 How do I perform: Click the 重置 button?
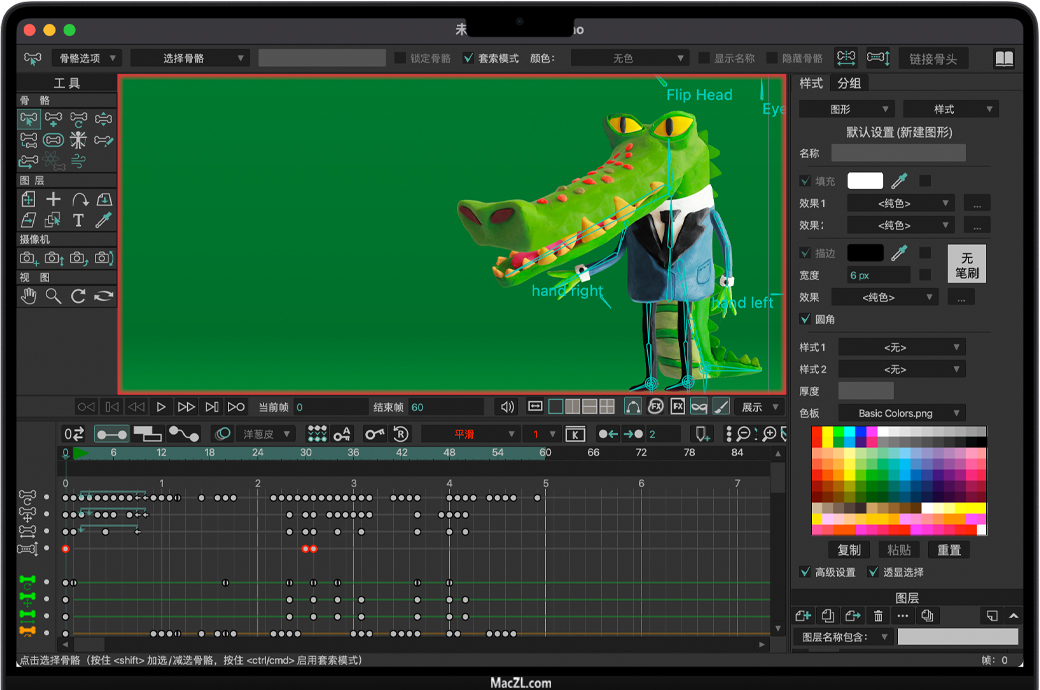click(x=948, y=550)
